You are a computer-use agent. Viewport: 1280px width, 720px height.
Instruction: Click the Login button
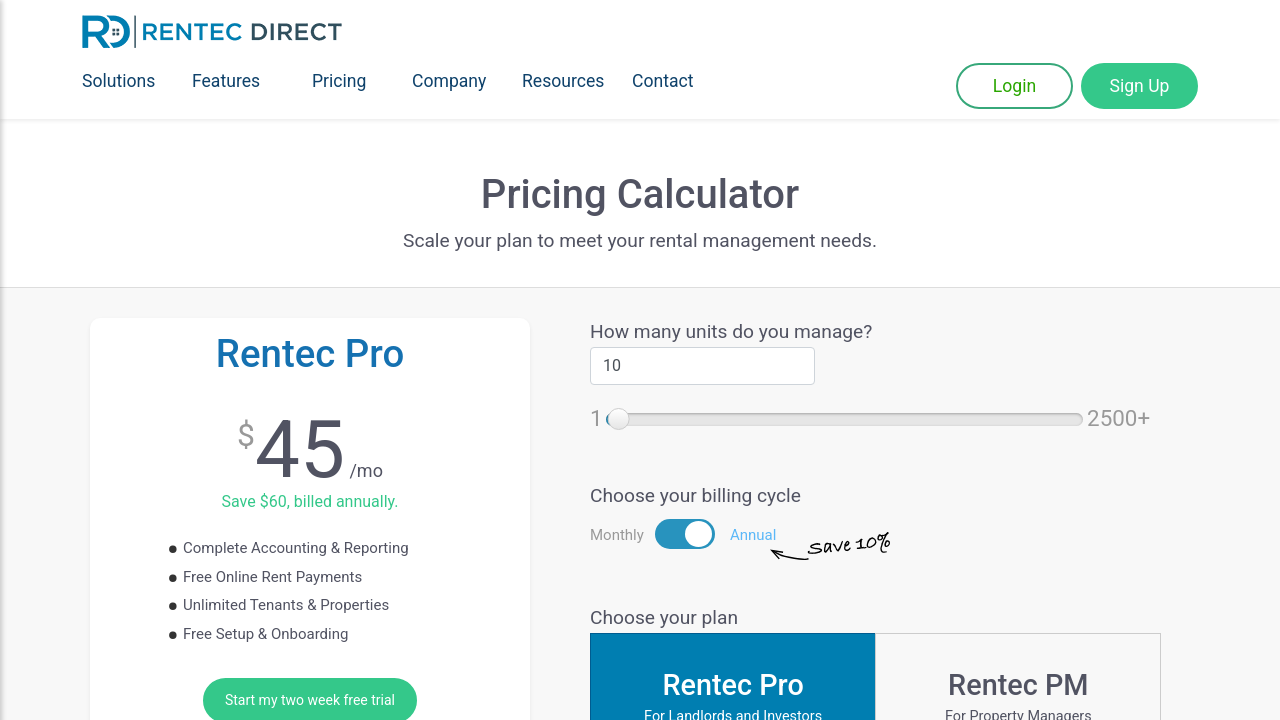tap(1014, 86)
